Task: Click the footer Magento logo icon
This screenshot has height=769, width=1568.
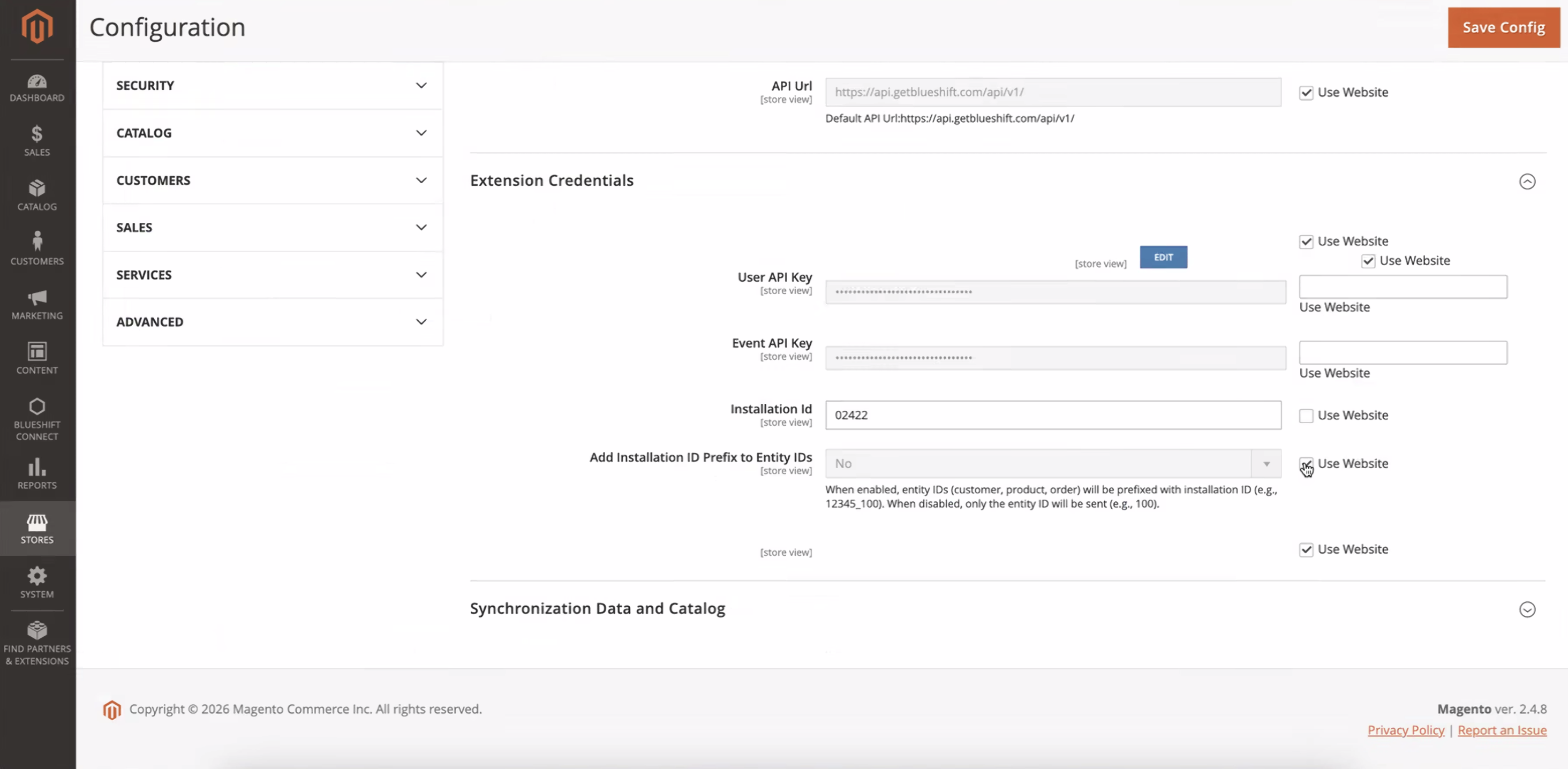Action: coord(112,710)
